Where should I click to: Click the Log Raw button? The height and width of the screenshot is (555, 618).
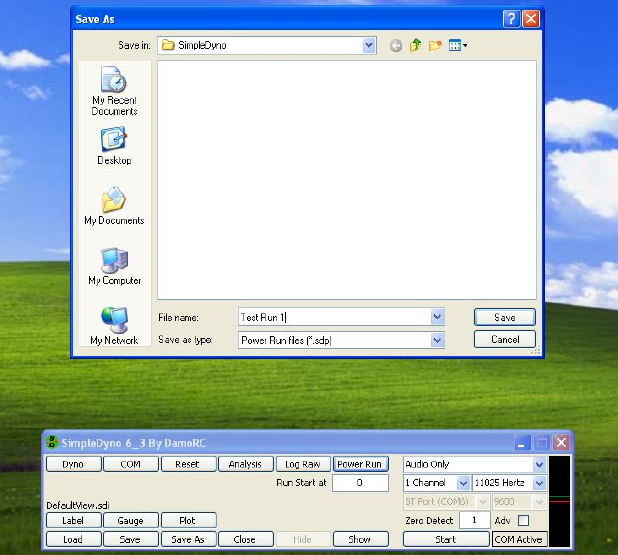point(303,464)
